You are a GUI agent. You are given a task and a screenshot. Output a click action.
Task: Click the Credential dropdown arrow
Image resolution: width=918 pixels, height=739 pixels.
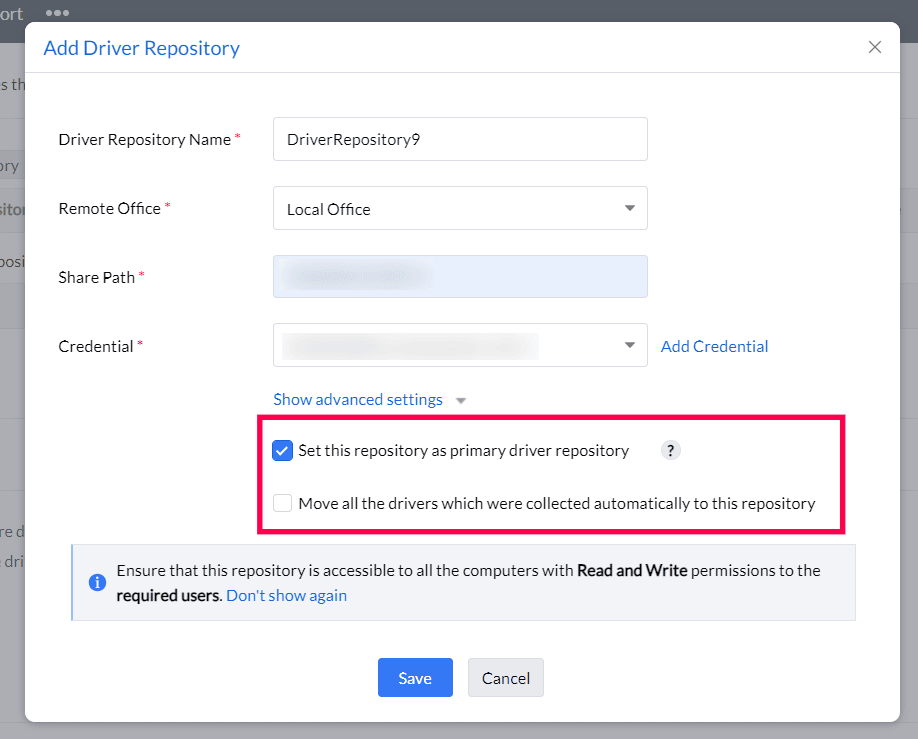(630, 345)
